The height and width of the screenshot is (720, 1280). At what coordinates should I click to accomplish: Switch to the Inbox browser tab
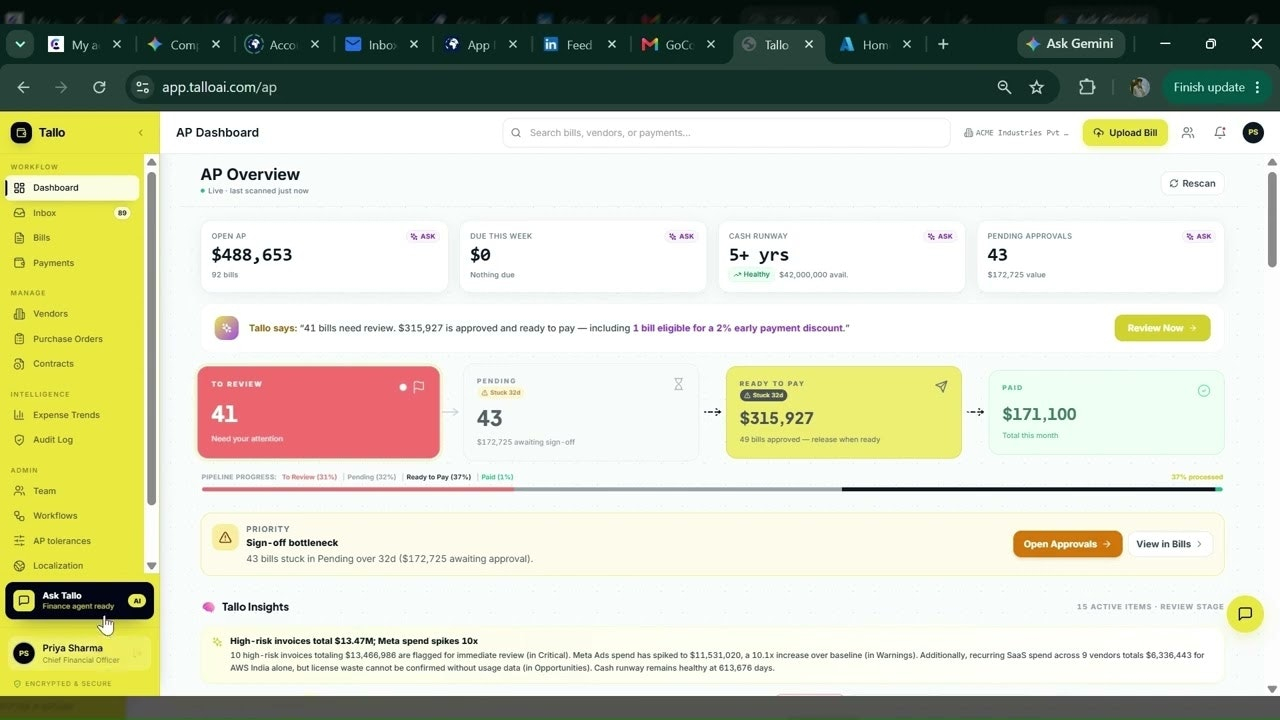[380, 45]
